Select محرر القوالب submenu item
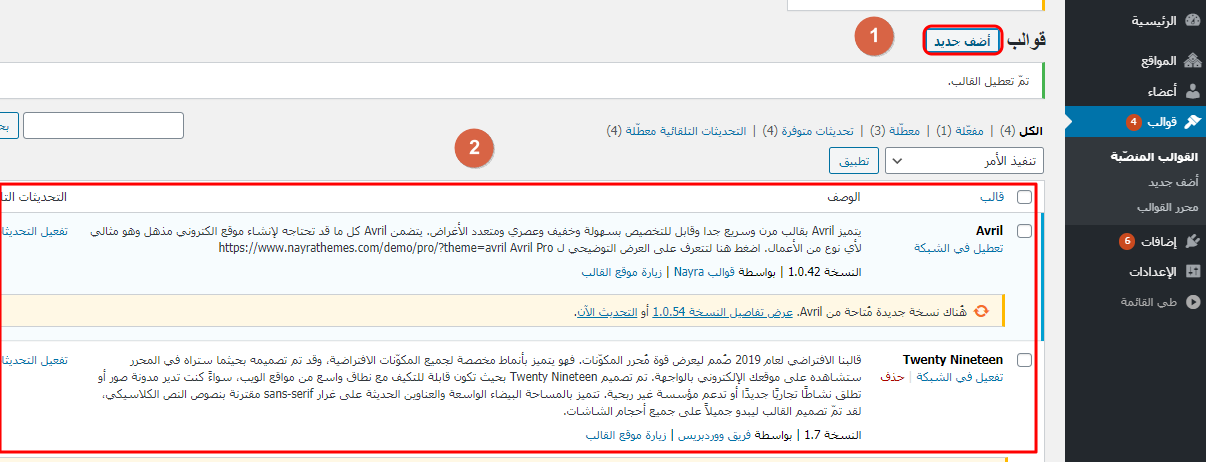This screenshot has height=462, width=1206. point(1166,207)
